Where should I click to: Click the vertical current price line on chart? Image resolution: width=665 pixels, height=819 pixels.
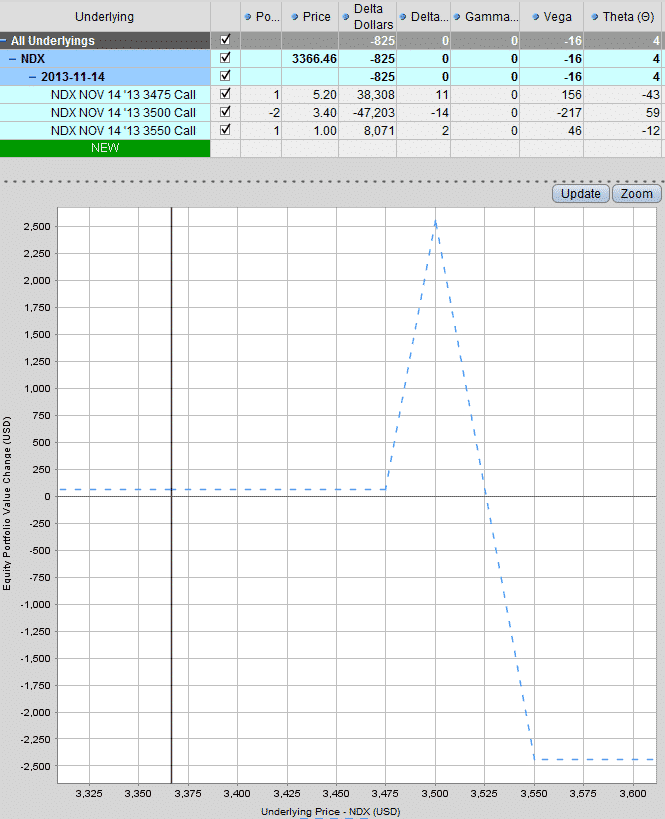pos(171,495)
